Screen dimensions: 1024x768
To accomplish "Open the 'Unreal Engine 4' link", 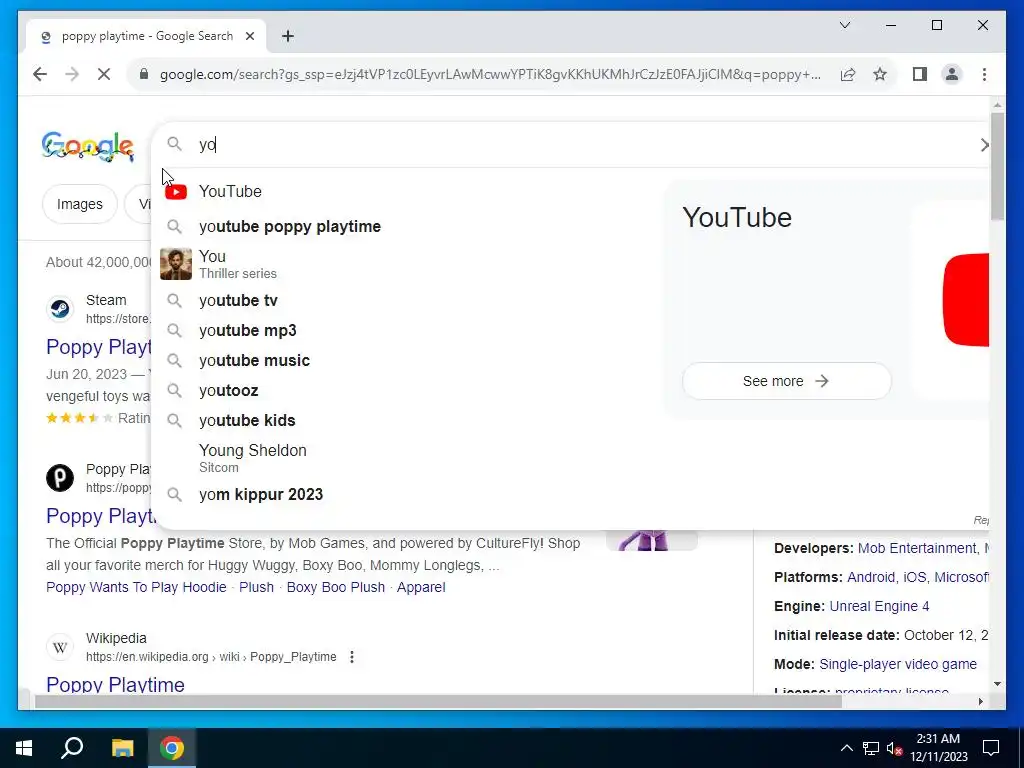I will 879,606.
